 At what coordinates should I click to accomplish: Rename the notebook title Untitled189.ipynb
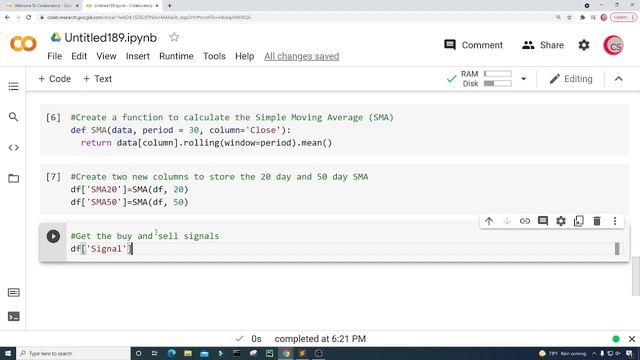(x=110, y=38)
